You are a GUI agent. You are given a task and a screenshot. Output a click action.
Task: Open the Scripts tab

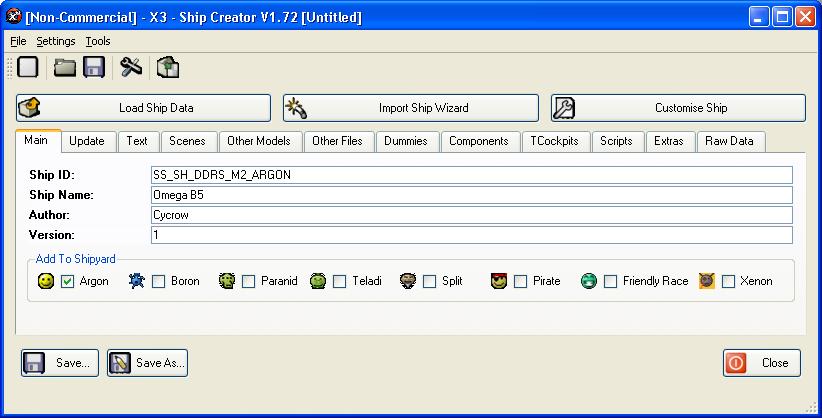[616, 141]
